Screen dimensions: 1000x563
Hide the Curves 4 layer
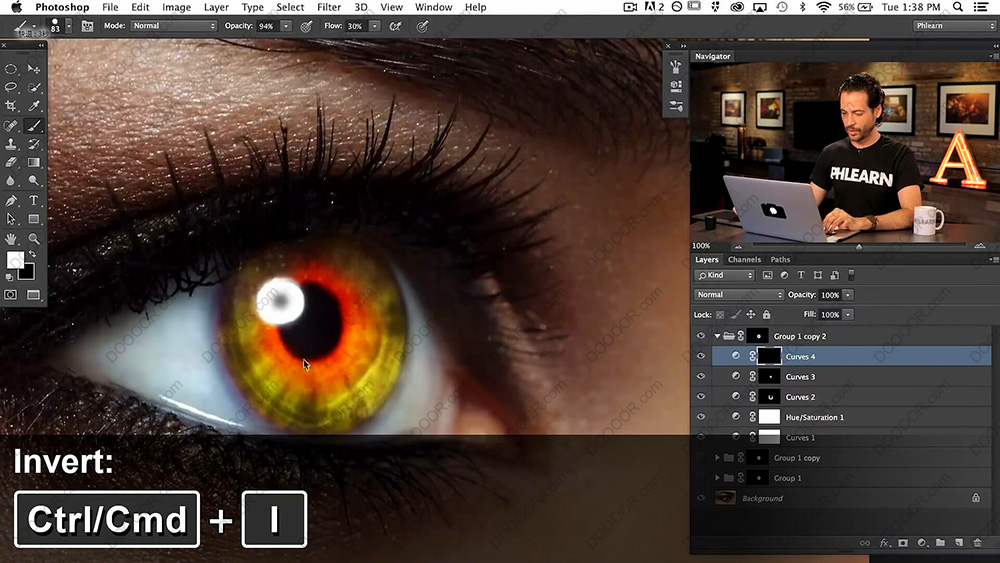coord(701,356)
